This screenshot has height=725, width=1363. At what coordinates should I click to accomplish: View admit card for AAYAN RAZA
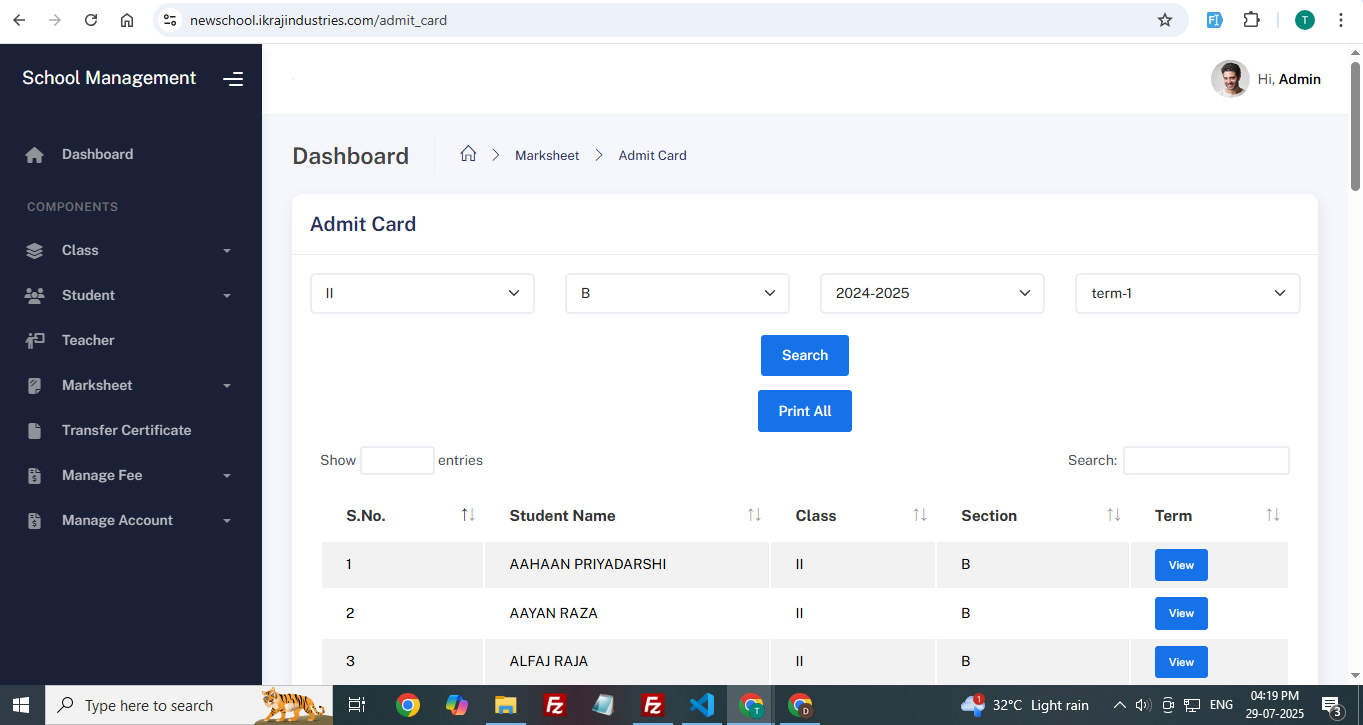coord(1181,614)
